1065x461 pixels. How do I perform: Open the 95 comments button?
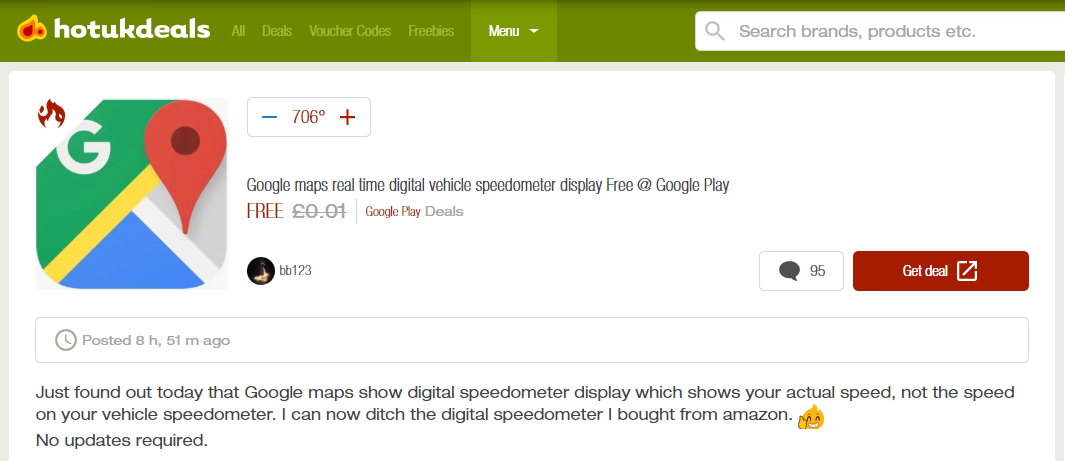pyautogui.click(x=801, y=271)
